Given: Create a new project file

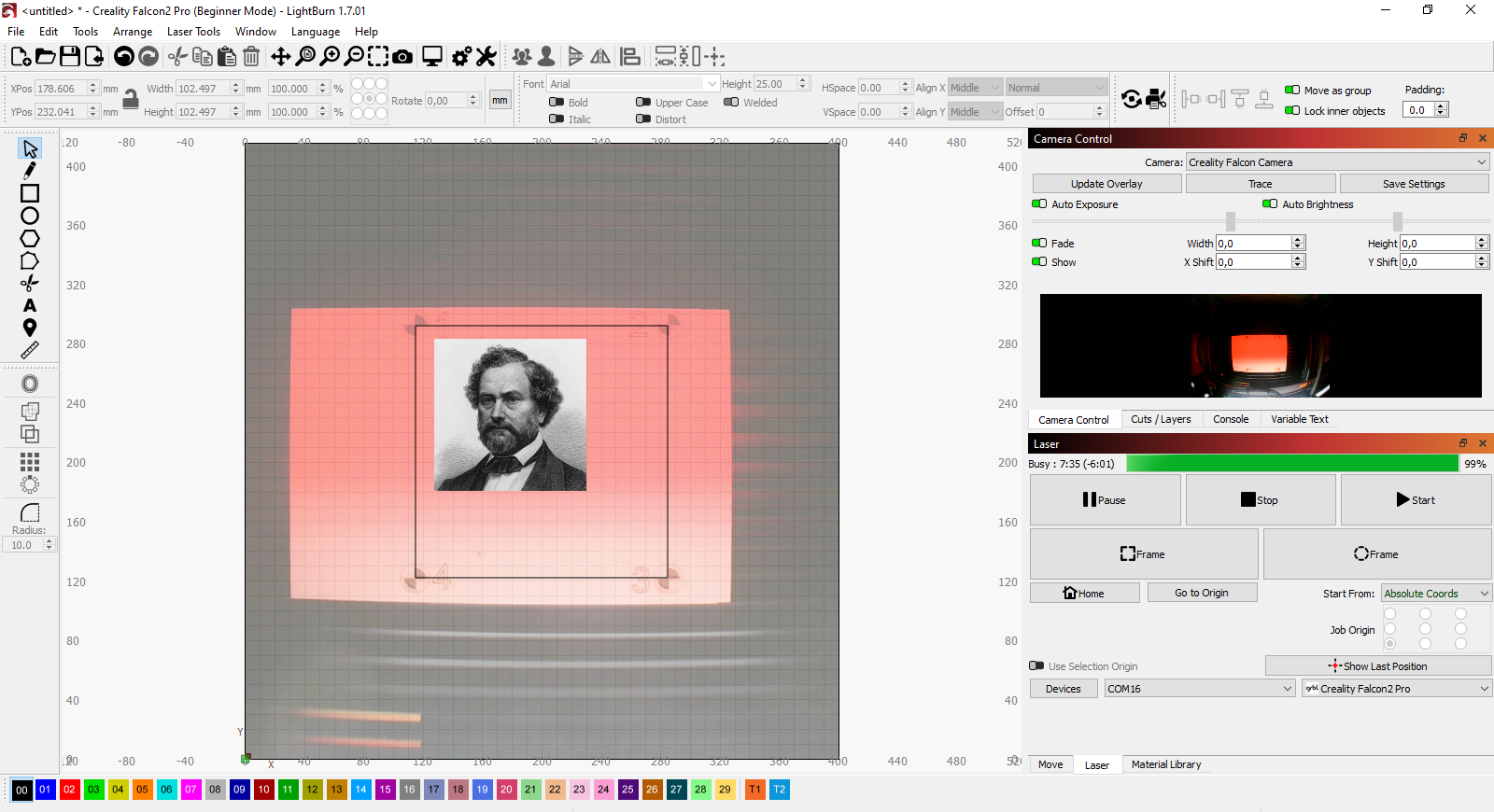Looking at the screenshot, I should [21, 57].
